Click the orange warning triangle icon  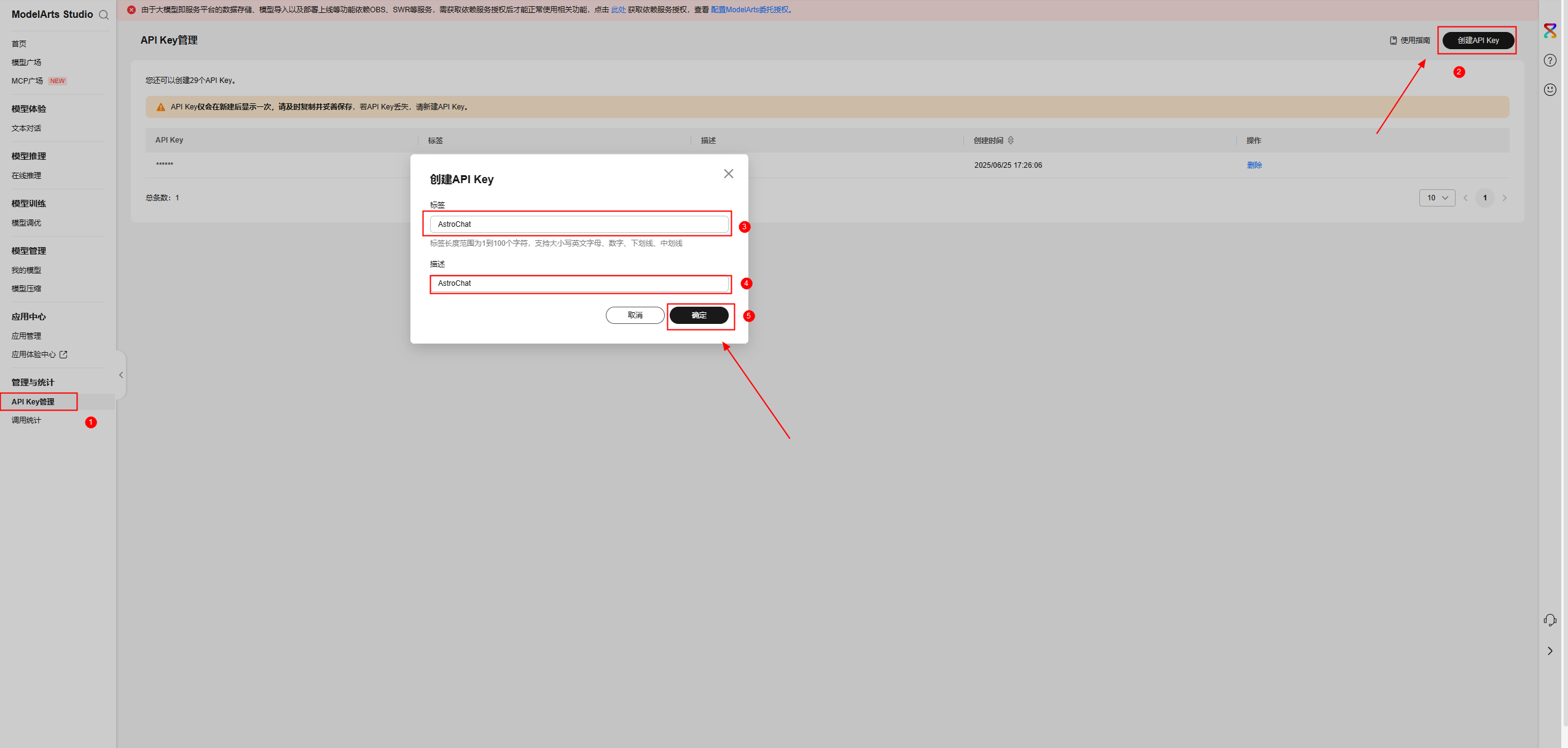coord(161,107)
